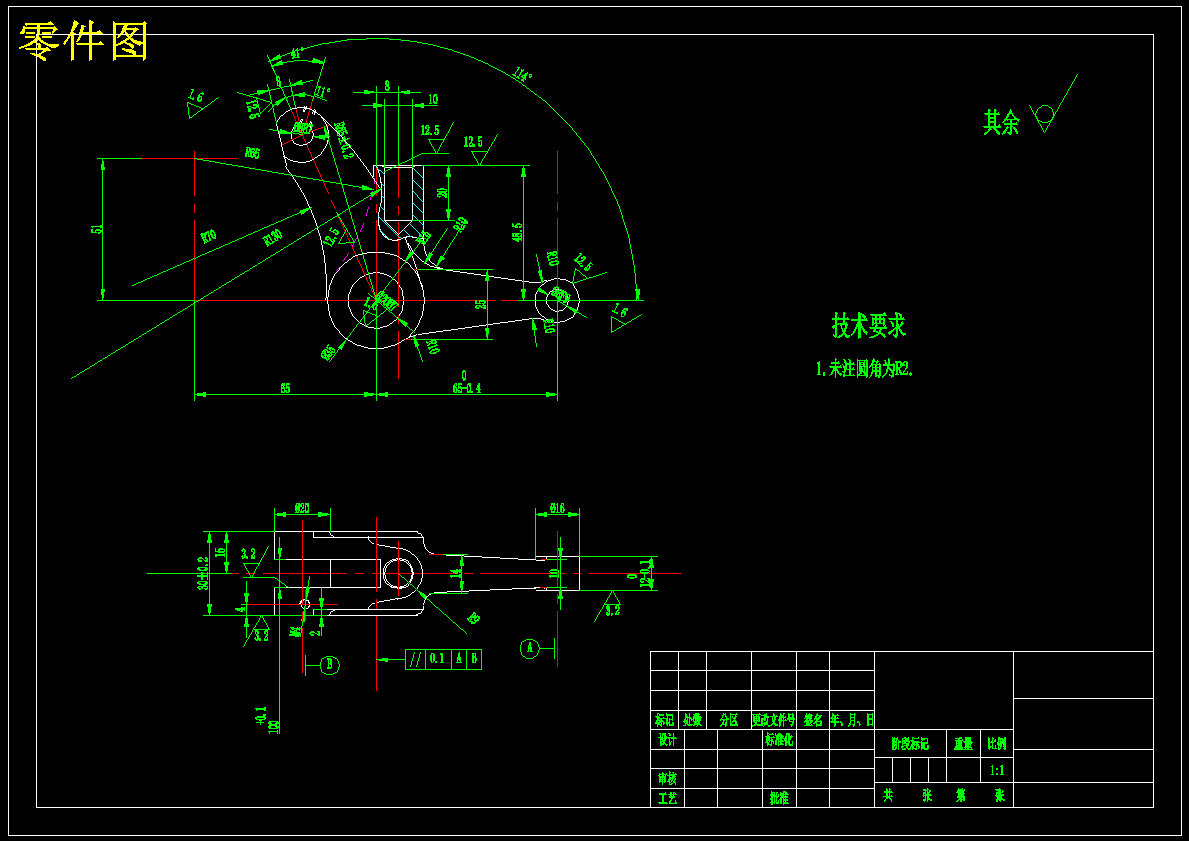Click the 标记 title block cell

(664, 720)
